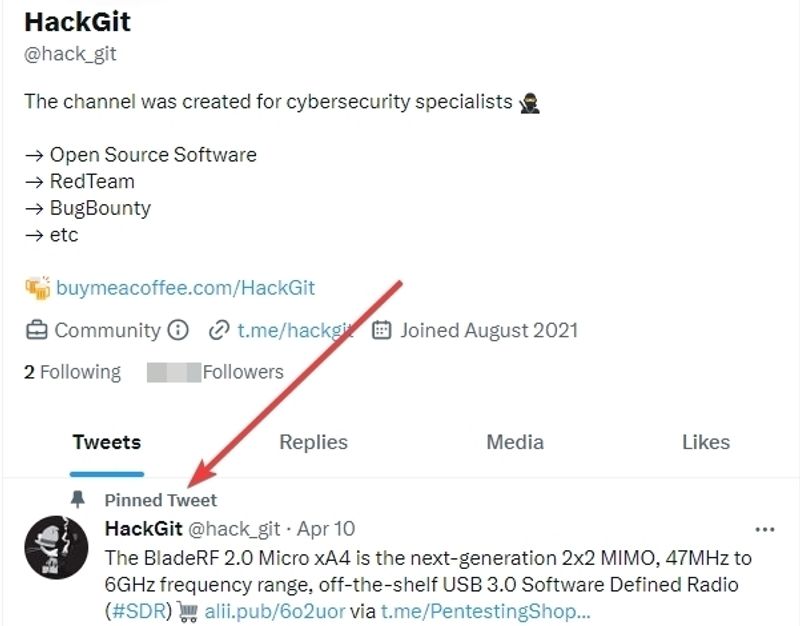Open the t.me/hackgit link

[295, 330]
